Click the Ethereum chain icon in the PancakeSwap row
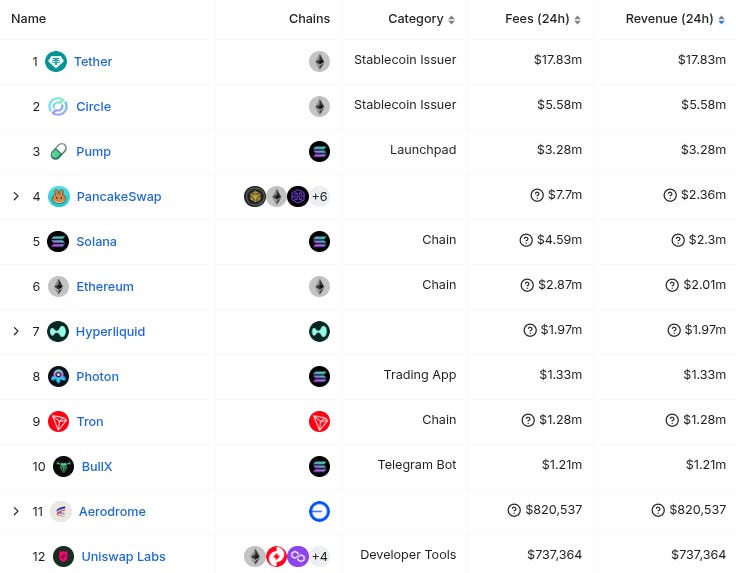736x573 pixels. [x=276, y=197]
